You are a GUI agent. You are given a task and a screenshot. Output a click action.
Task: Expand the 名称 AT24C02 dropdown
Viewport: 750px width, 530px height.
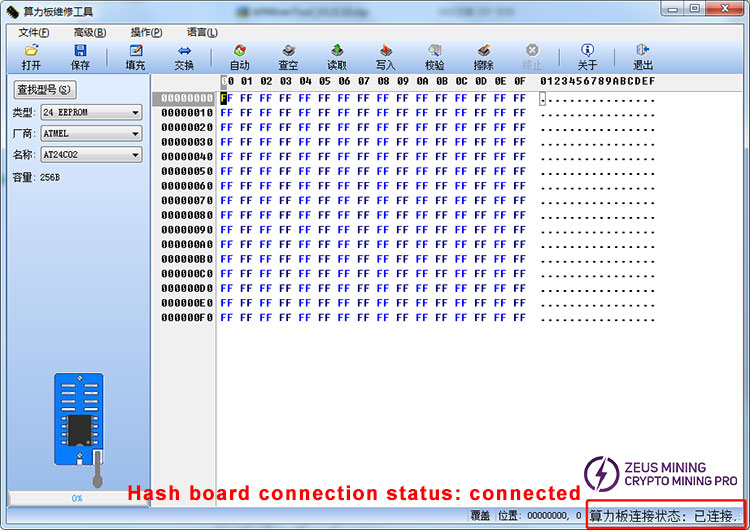135,155
